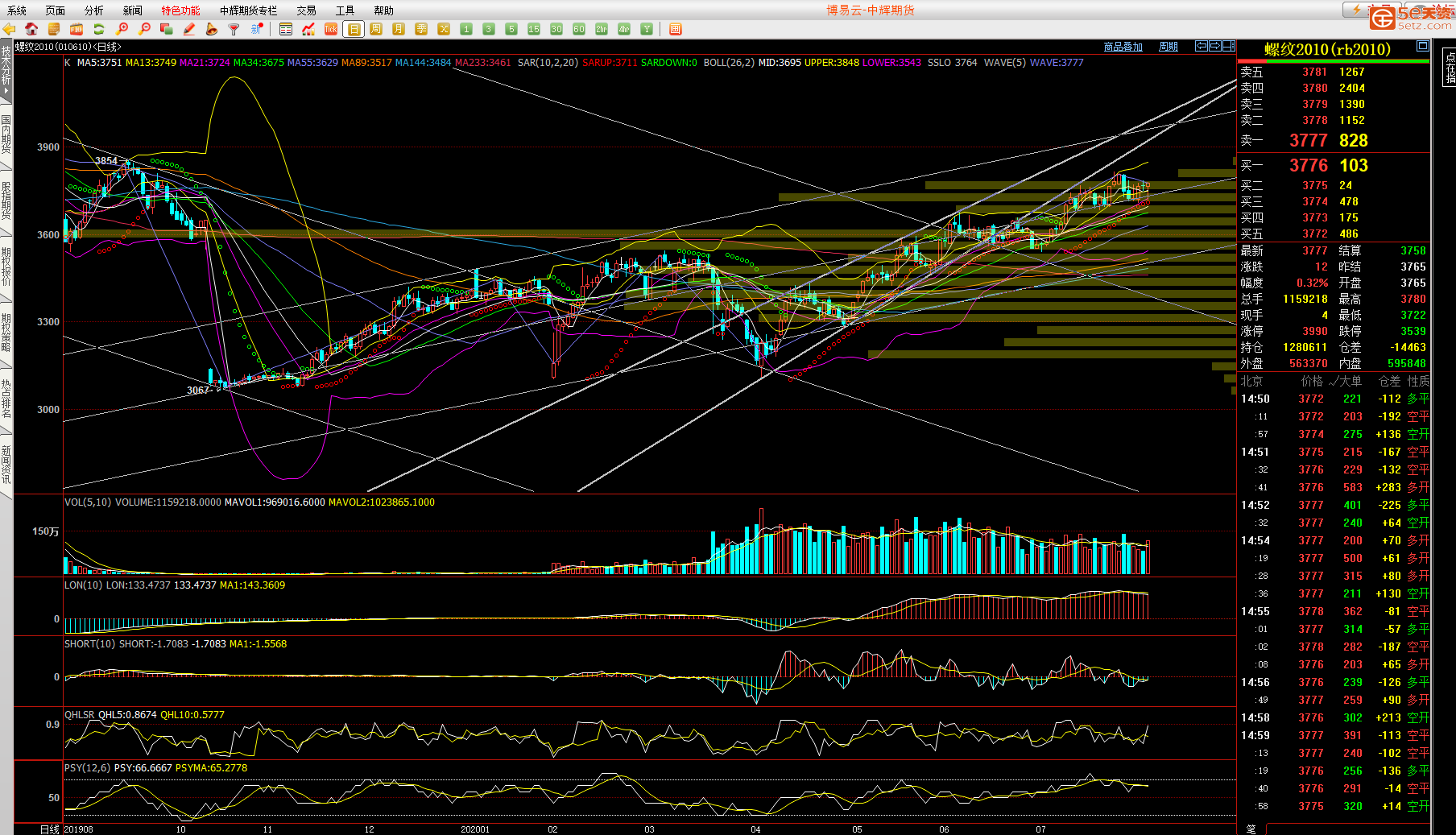Screen dimensions: 1456x835
Task: Click the back arrow toolbar icon
Action: tap(10, 29)
